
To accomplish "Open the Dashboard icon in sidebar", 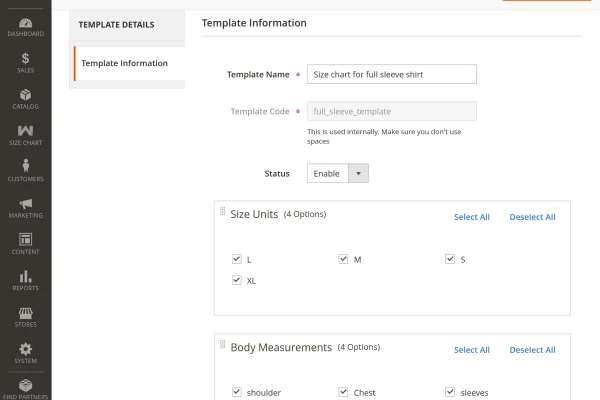I will 25,24.
